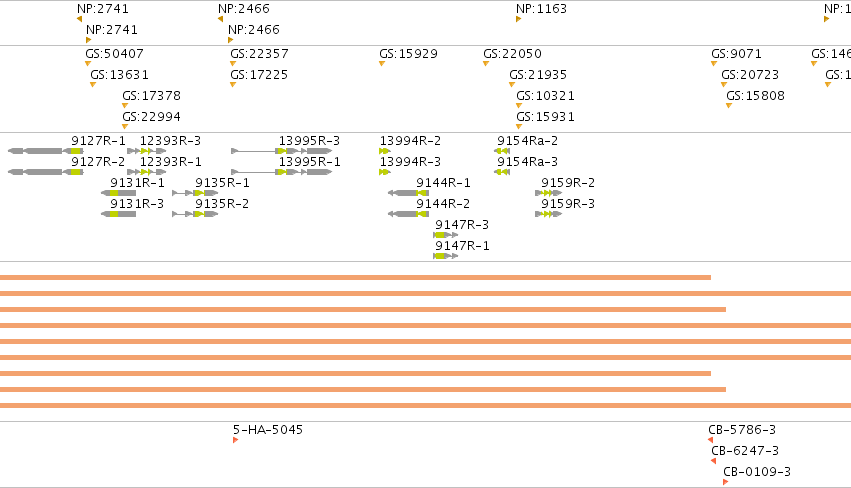Image resolution: width=851 pixels, height=488 pixels.
Task: Click the GS:15929 triangle marker
Action: (x=382, y=64)
